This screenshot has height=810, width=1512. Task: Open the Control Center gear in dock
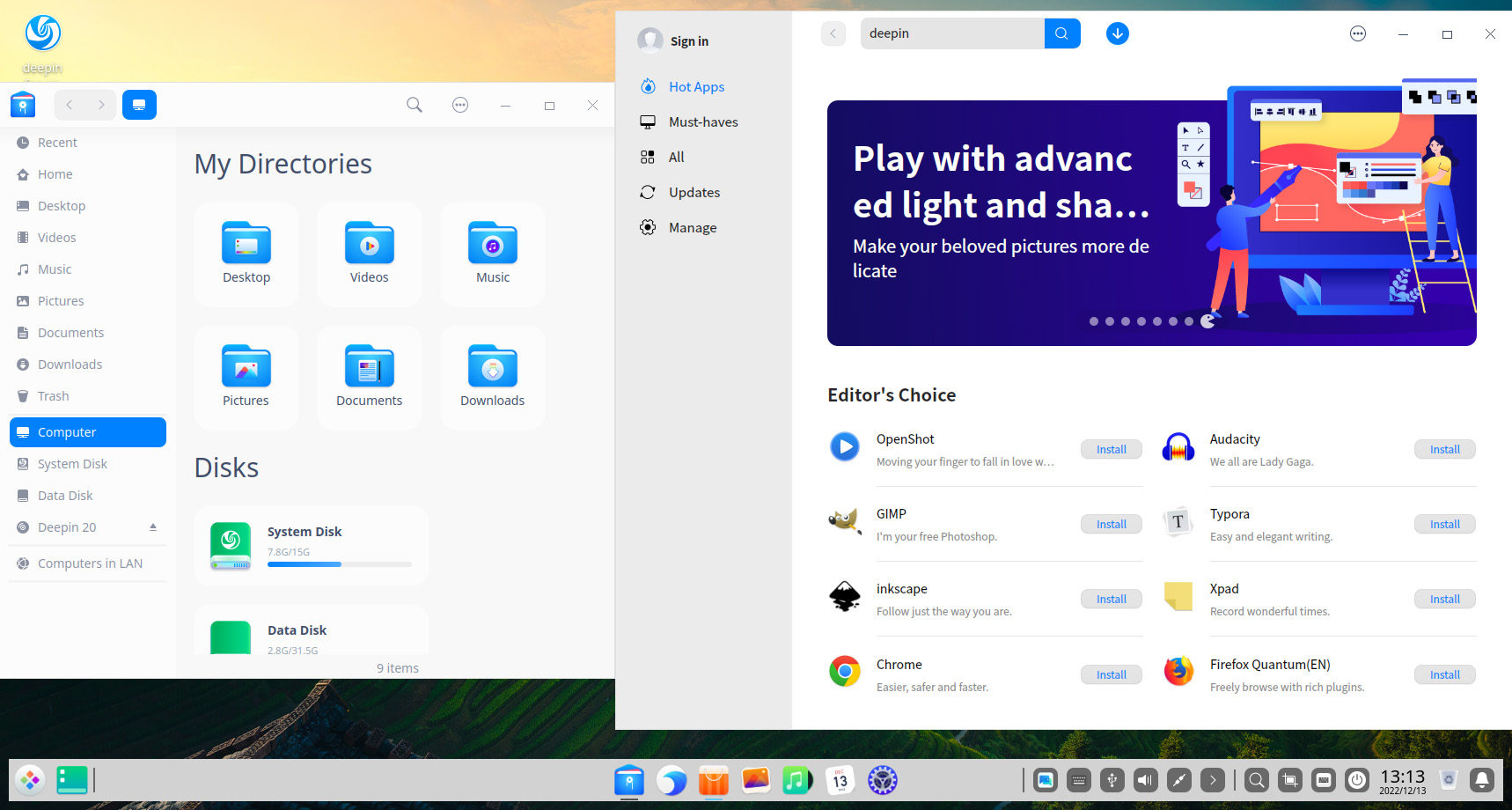pyautogui.click(x=883, y=780)
